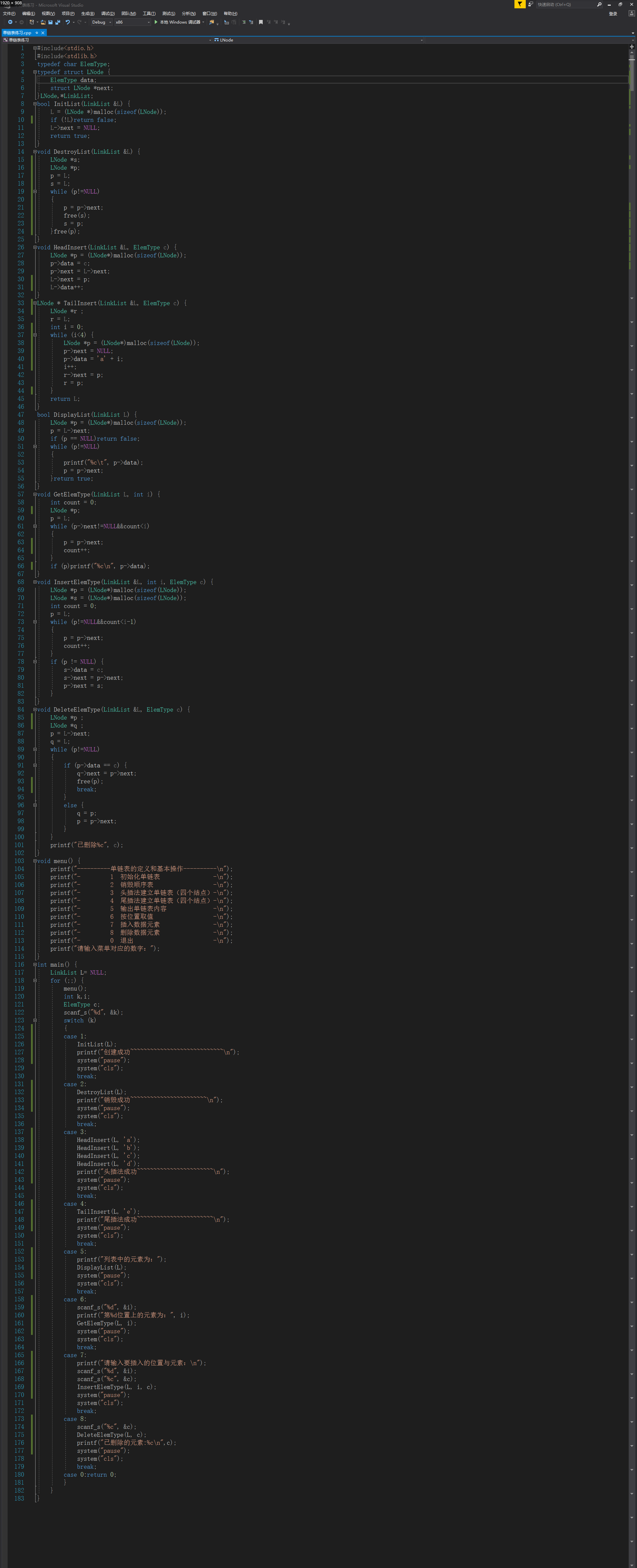Click the Redo arrow icon
637x1568 pixels.
coord(79,22)
